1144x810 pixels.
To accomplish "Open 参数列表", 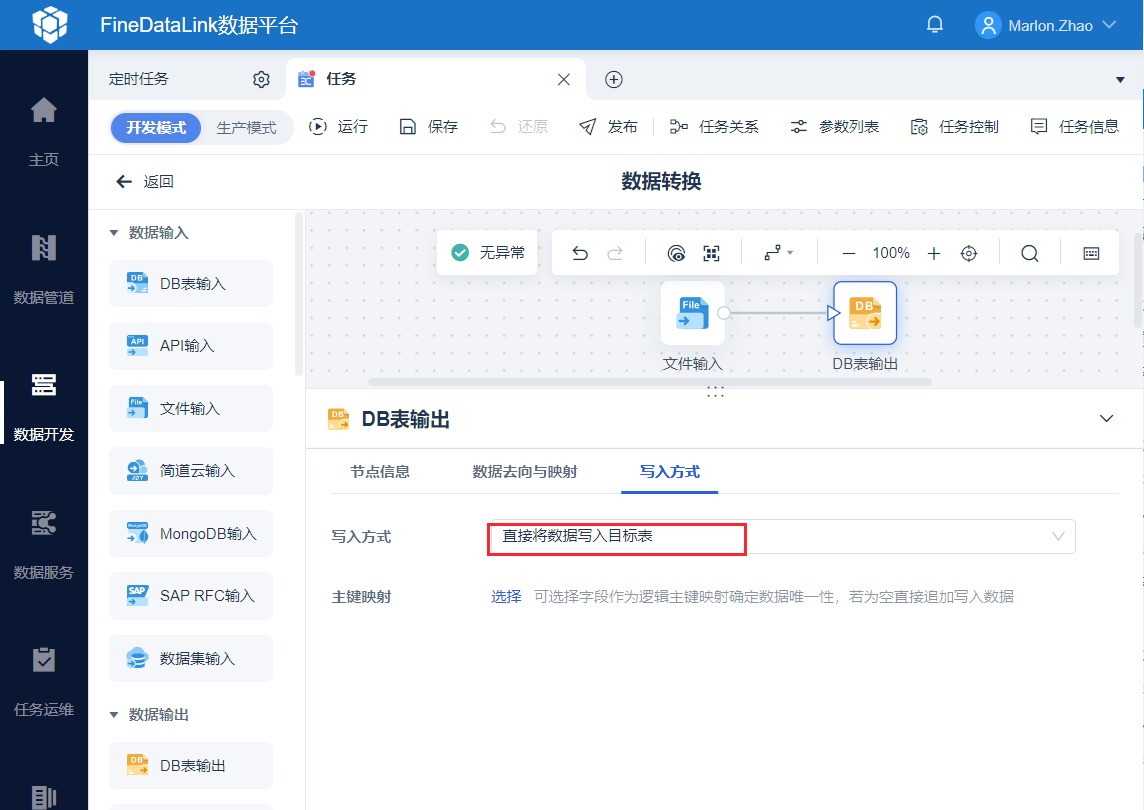I will pos(835,127).
